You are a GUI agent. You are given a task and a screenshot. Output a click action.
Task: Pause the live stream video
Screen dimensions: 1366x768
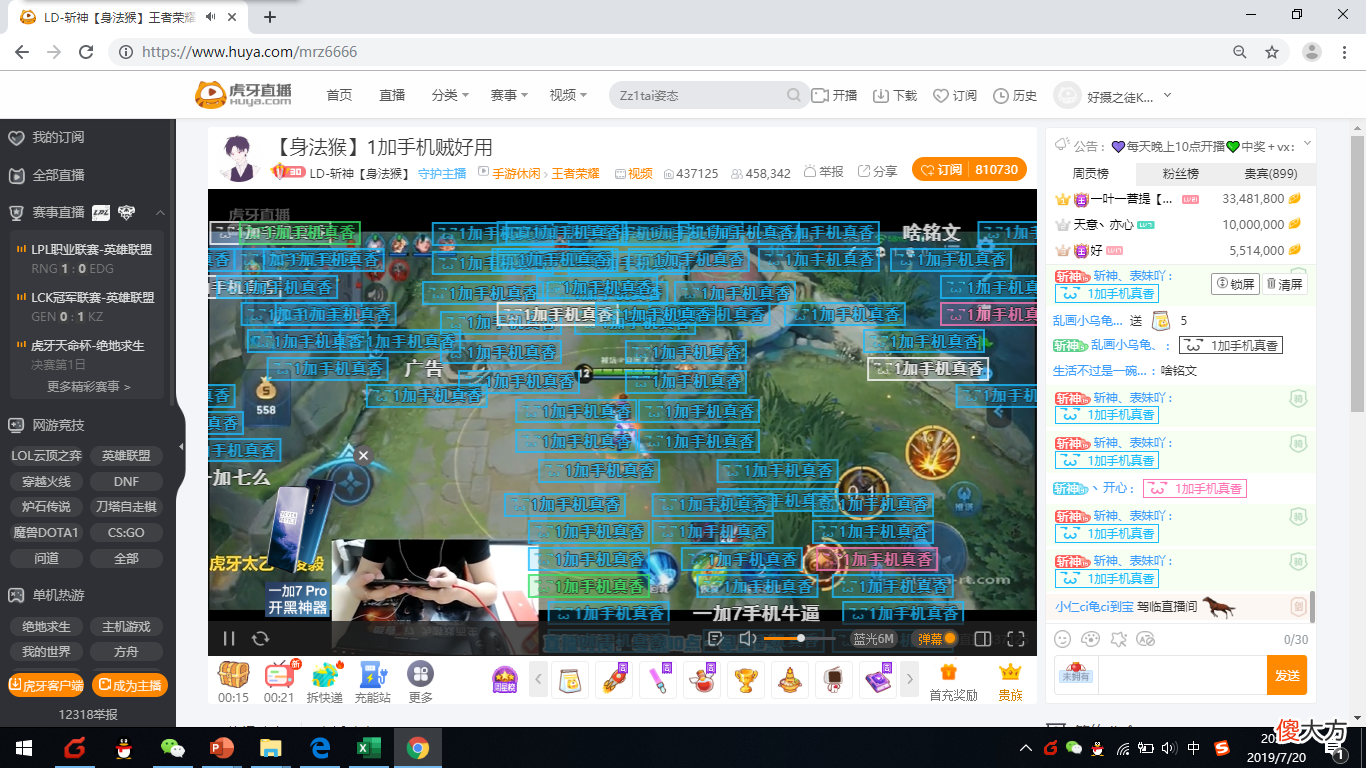(229, 638)
